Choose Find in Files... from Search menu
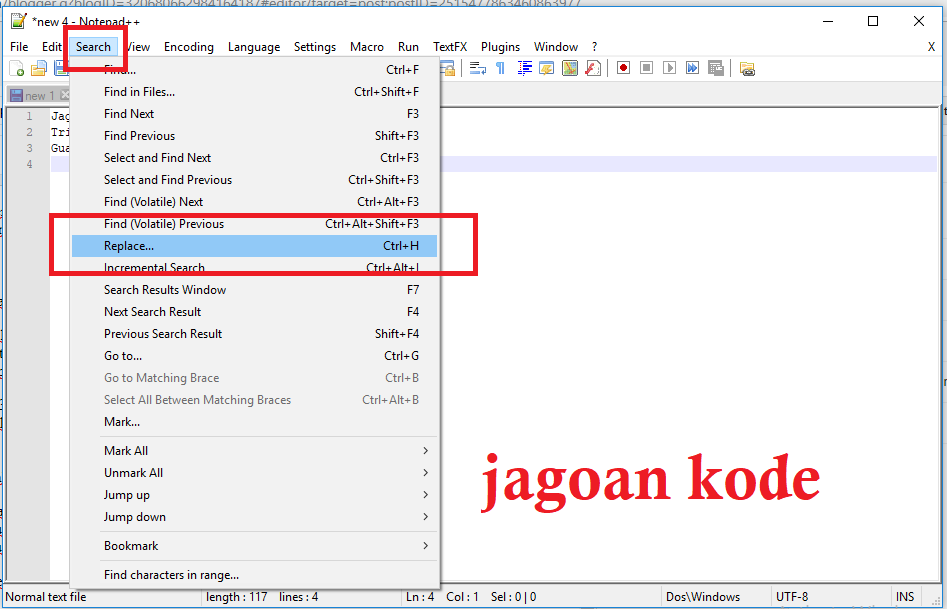 pyautogui.click(x=254, y=92)
